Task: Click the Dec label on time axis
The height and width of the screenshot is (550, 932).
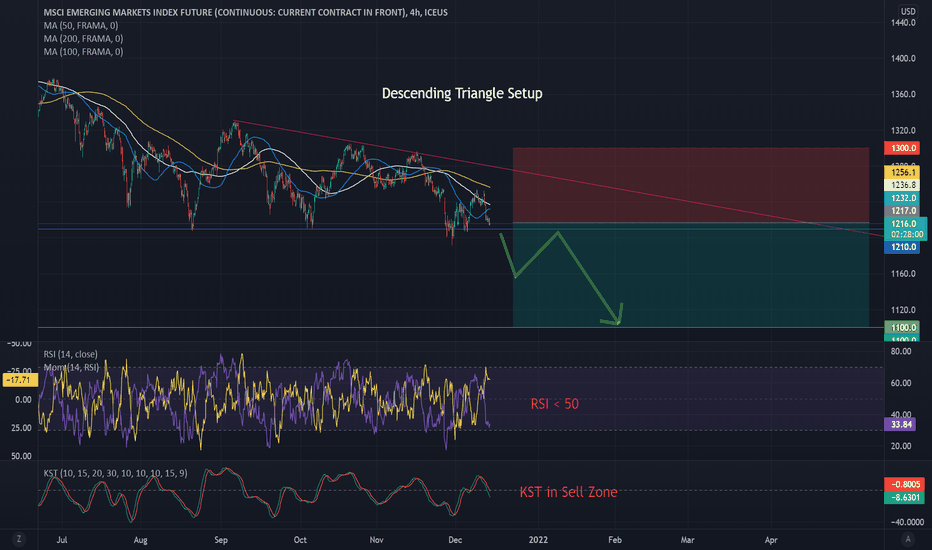Action: tap(455, 540)
